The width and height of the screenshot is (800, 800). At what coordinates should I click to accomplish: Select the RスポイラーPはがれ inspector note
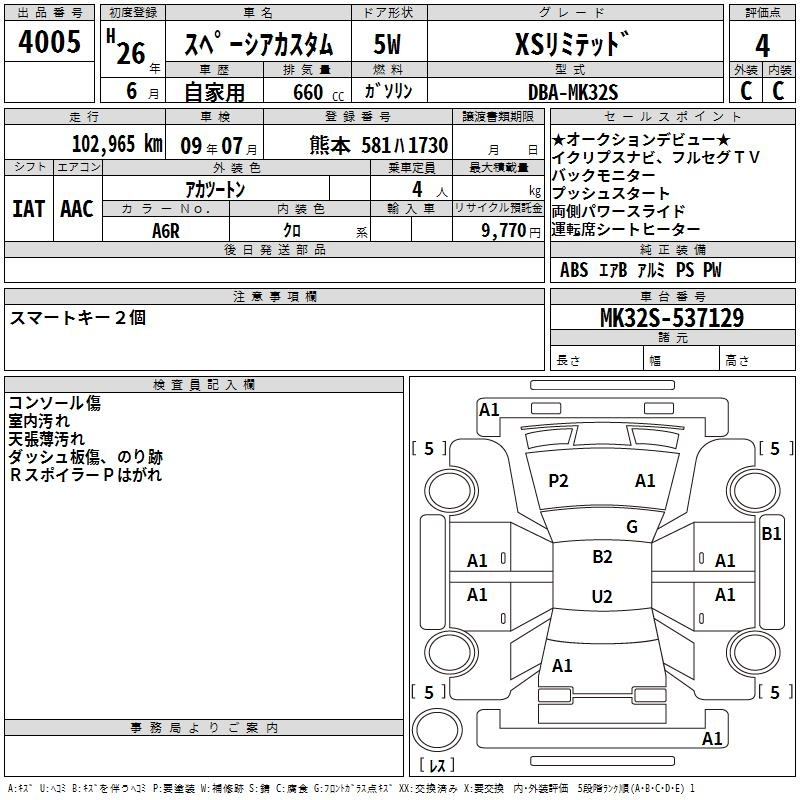click(x=85, y=474)
